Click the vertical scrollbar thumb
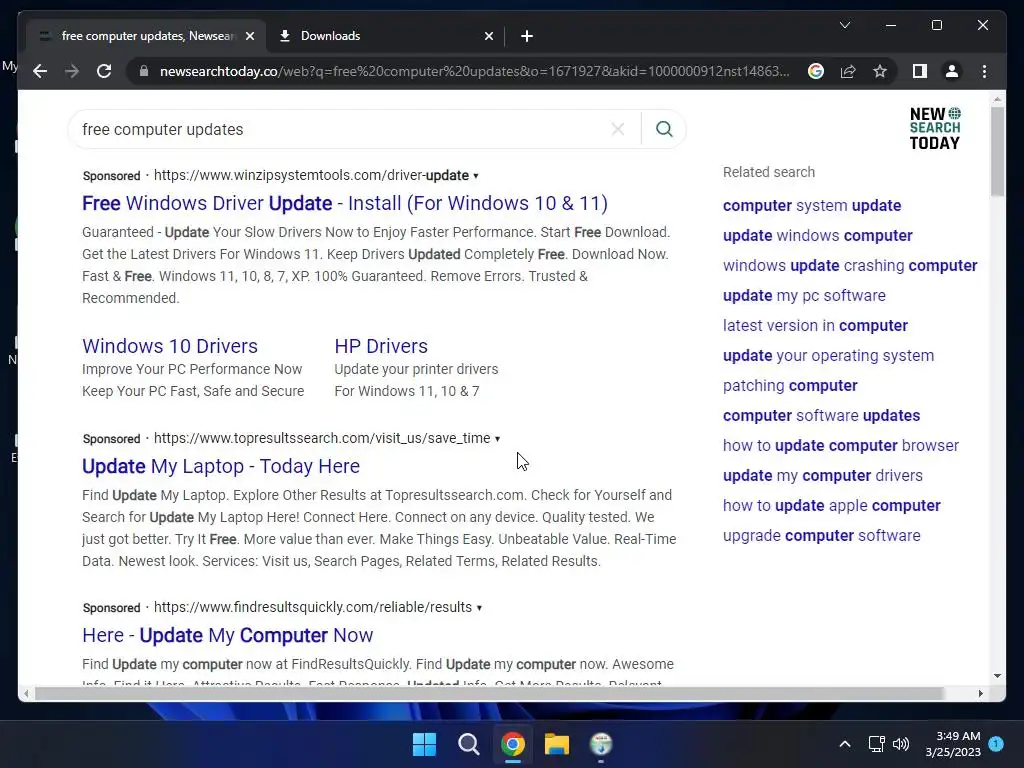Image resolution: width=1024 pixels, height=768 pixels. tap(997, 152)
